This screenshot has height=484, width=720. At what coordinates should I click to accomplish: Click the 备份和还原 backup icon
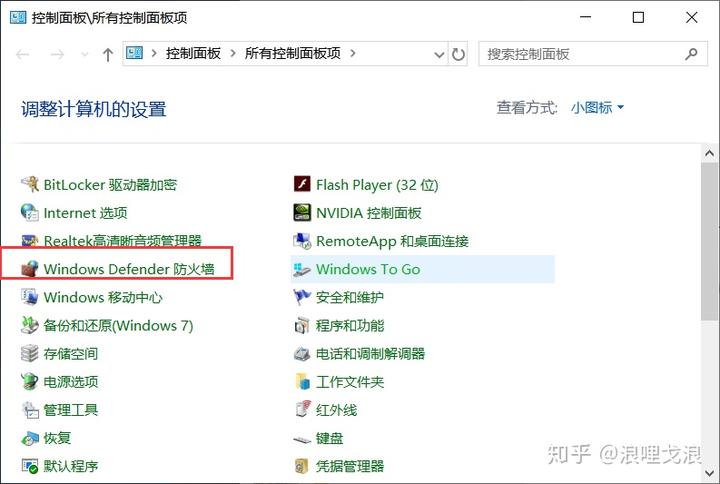click(x=30, y=325)
